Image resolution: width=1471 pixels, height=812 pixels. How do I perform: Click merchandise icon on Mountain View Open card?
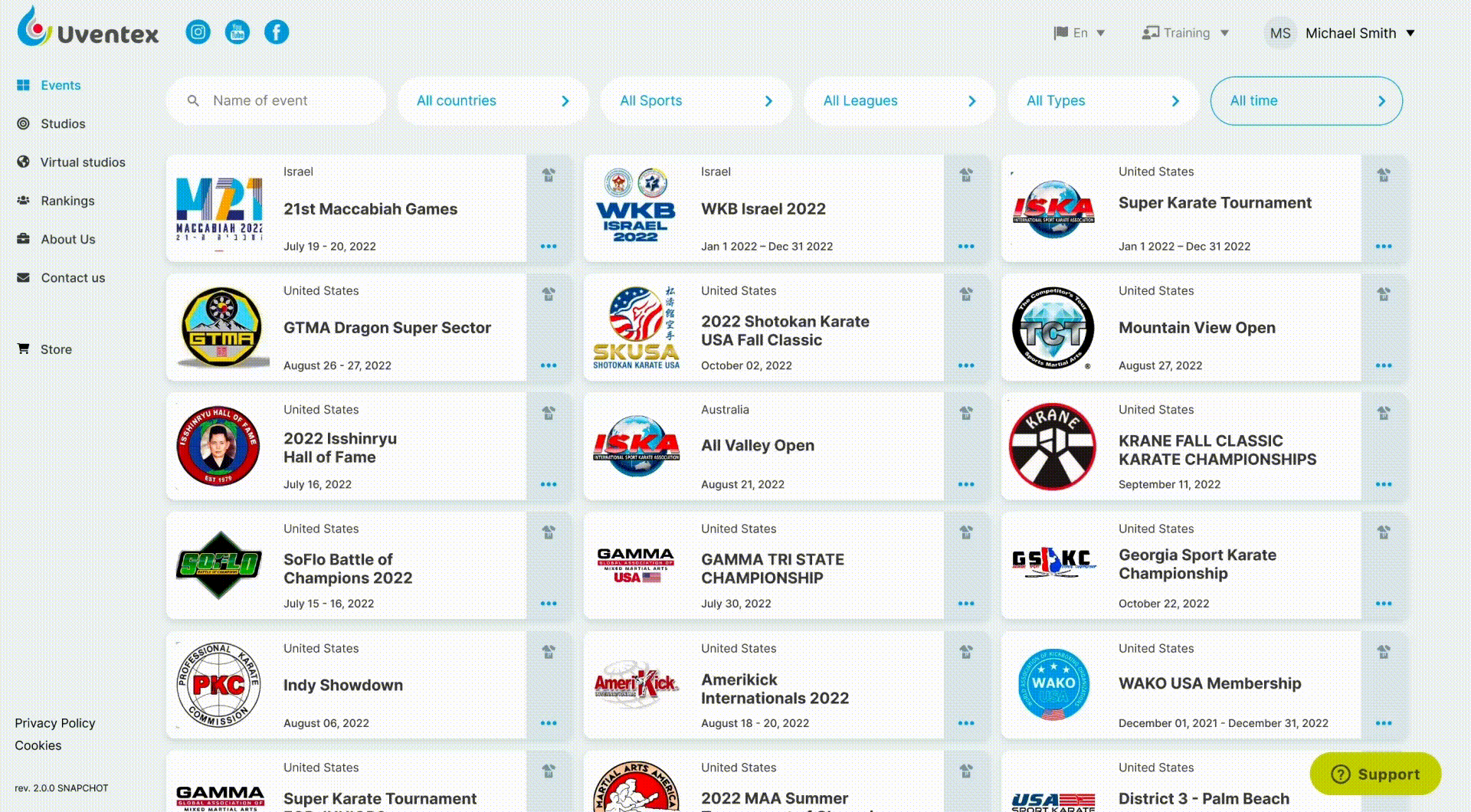click(x=1384, y=293)
